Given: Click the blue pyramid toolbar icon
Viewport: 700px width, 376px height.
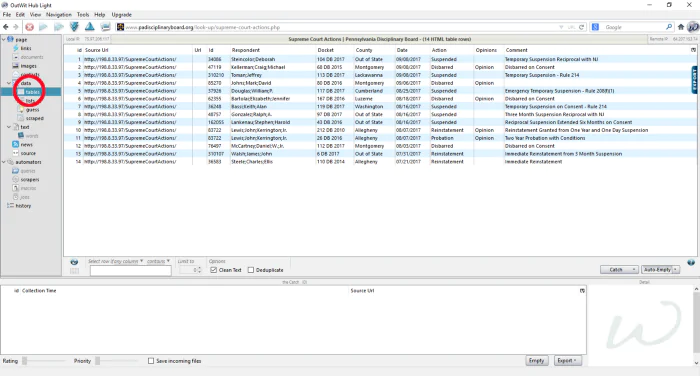Looking at the screenshot, I should click(x=90, y=27).
